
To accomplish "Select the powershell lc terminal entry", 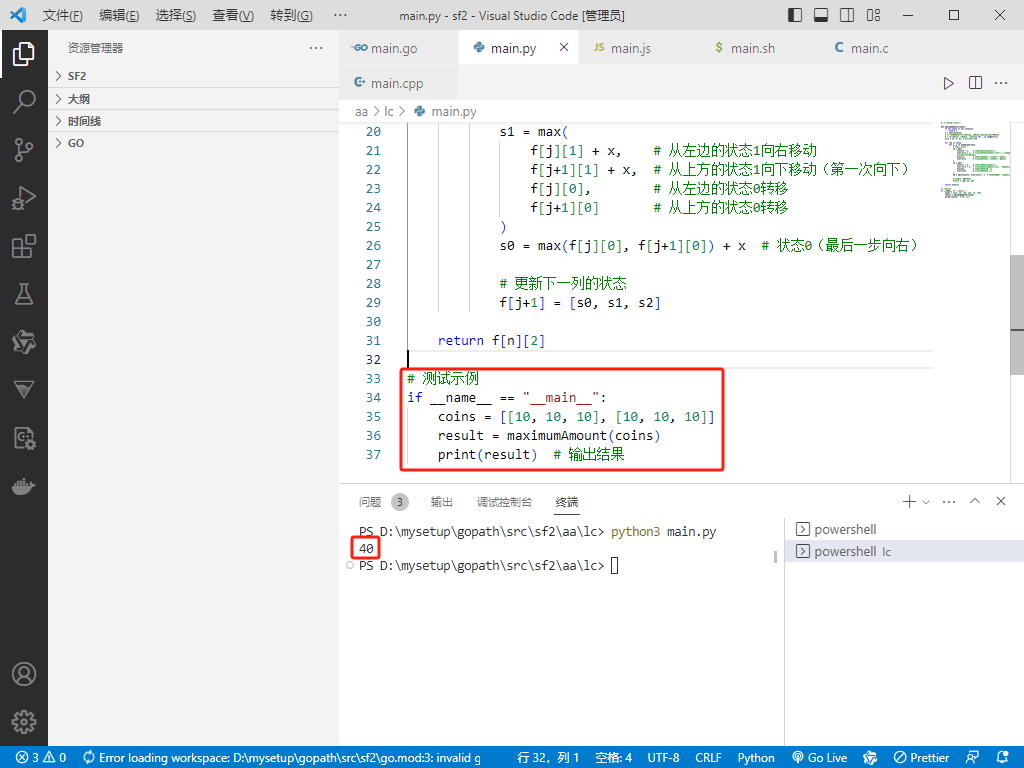I will (904, 551).
